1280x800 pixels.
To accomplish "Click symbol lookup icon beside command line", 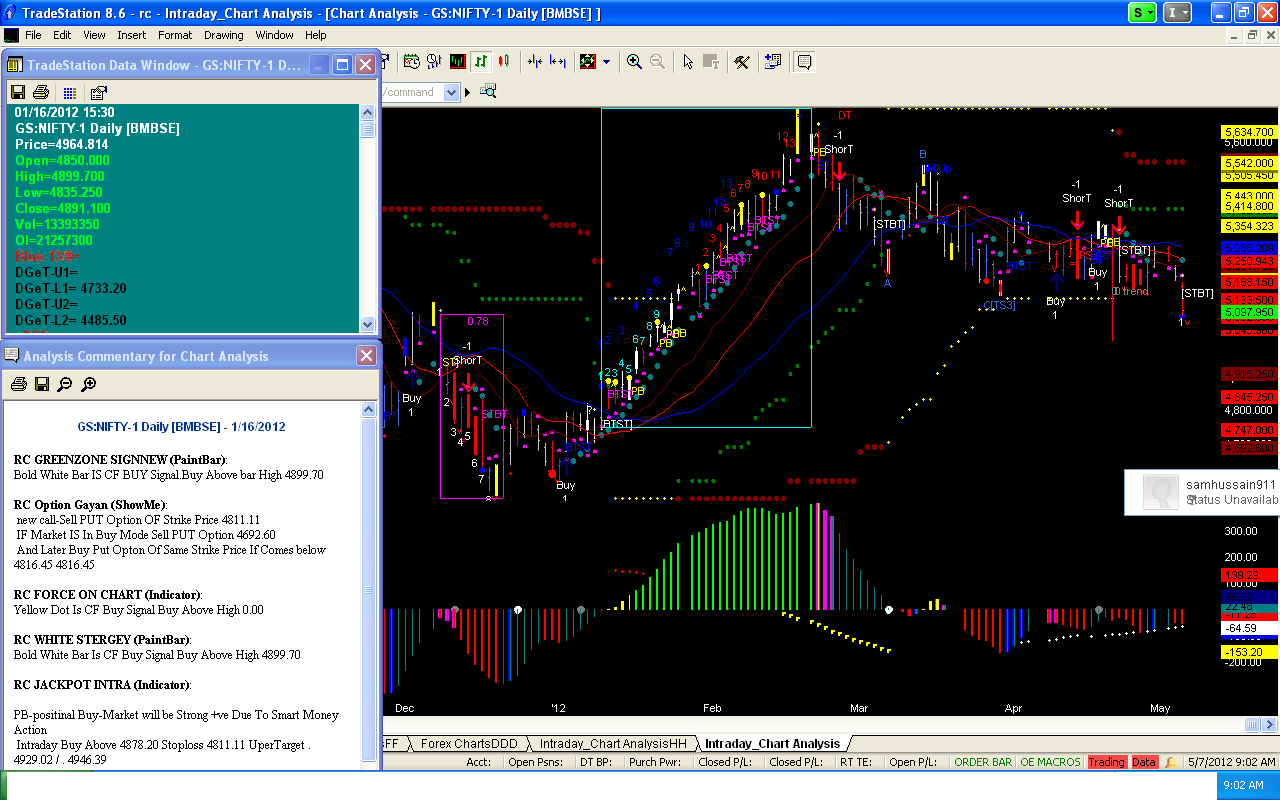I will pos(488,91).
